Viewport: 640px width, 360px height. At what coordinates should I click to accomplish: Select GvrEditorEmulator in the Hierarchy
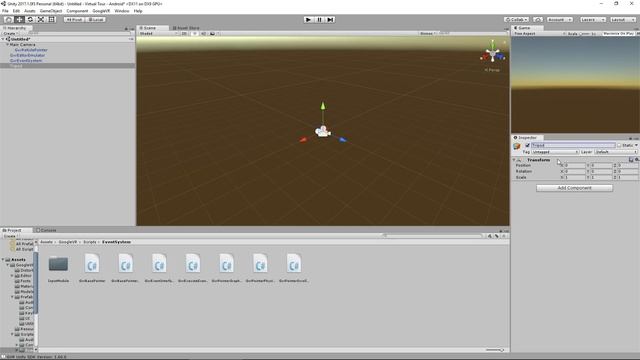27,55
